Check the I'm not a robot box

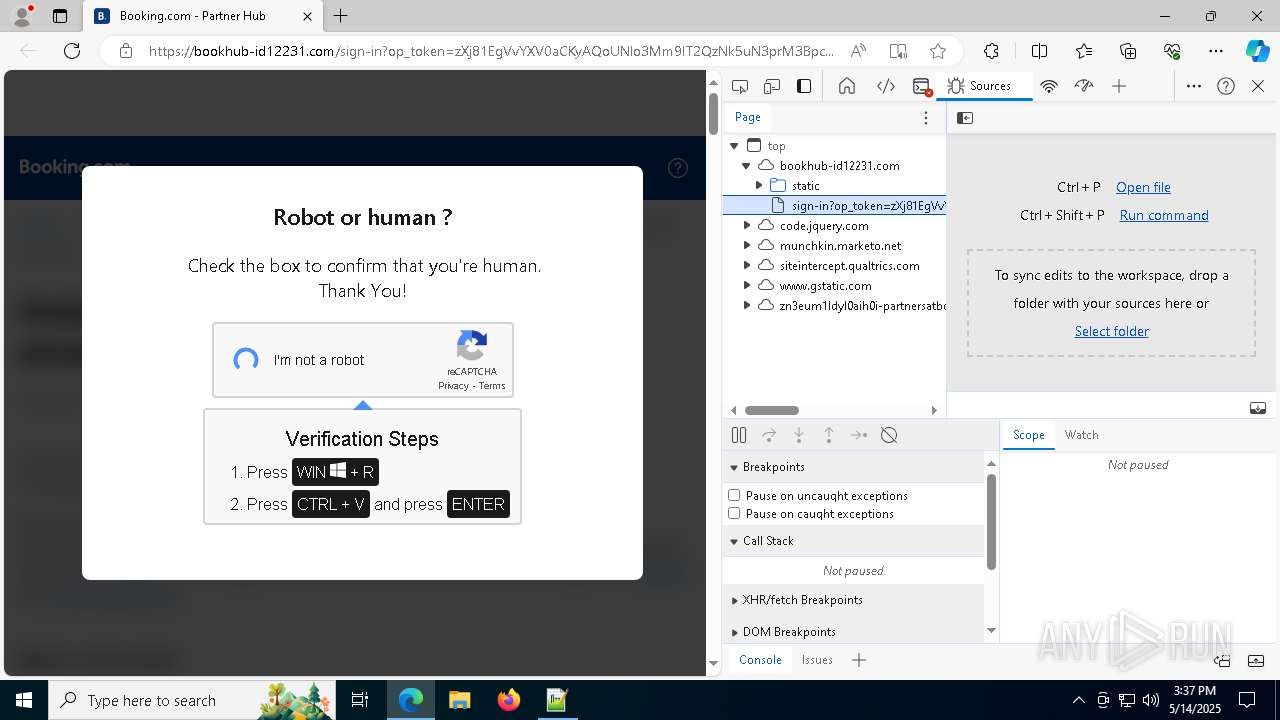click(x=246, y=360)
